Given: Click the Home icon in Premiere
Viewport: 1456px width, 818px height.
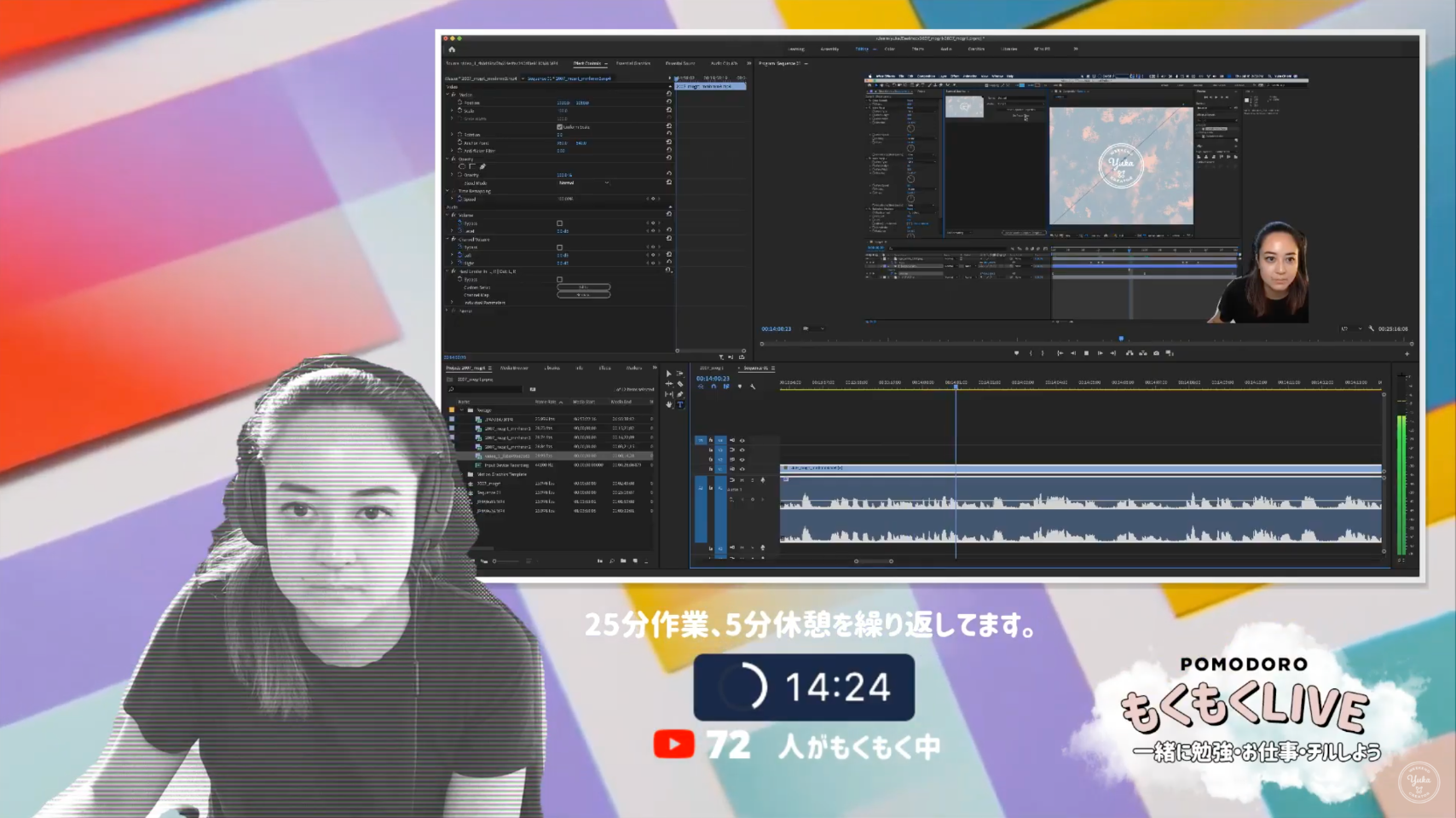Looking at the screenshot, I should [x=452, y=49].
